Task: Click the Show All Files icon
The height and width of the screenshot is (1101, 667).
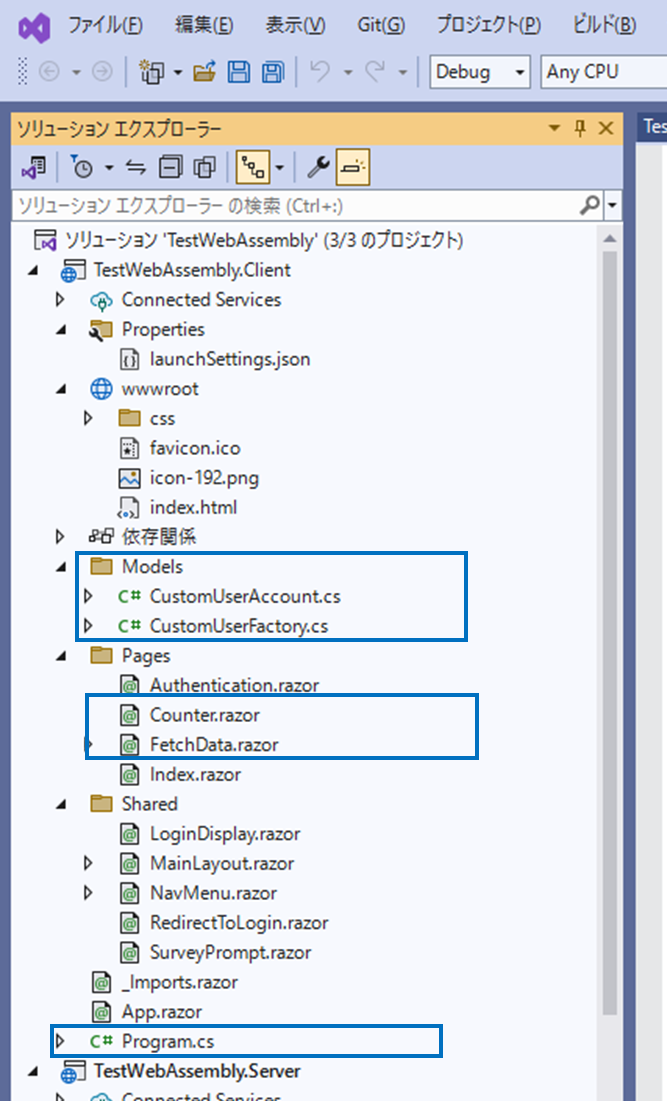Action: point(205,166)
